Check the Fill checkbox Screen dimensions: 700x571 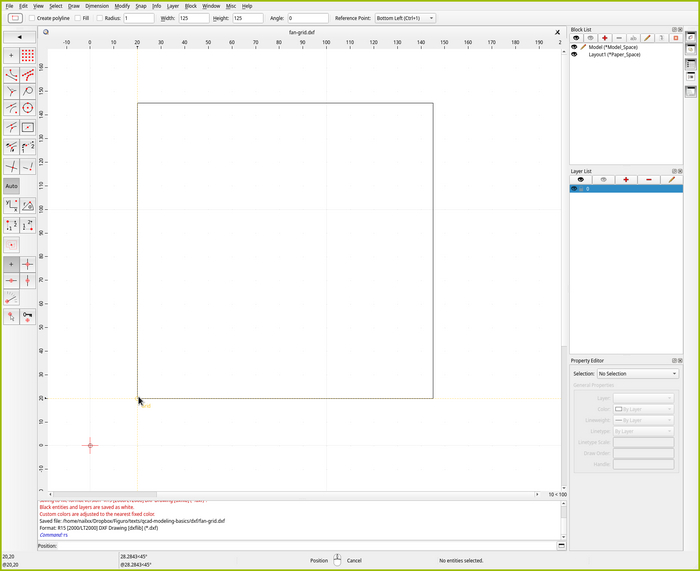[76, 18]
